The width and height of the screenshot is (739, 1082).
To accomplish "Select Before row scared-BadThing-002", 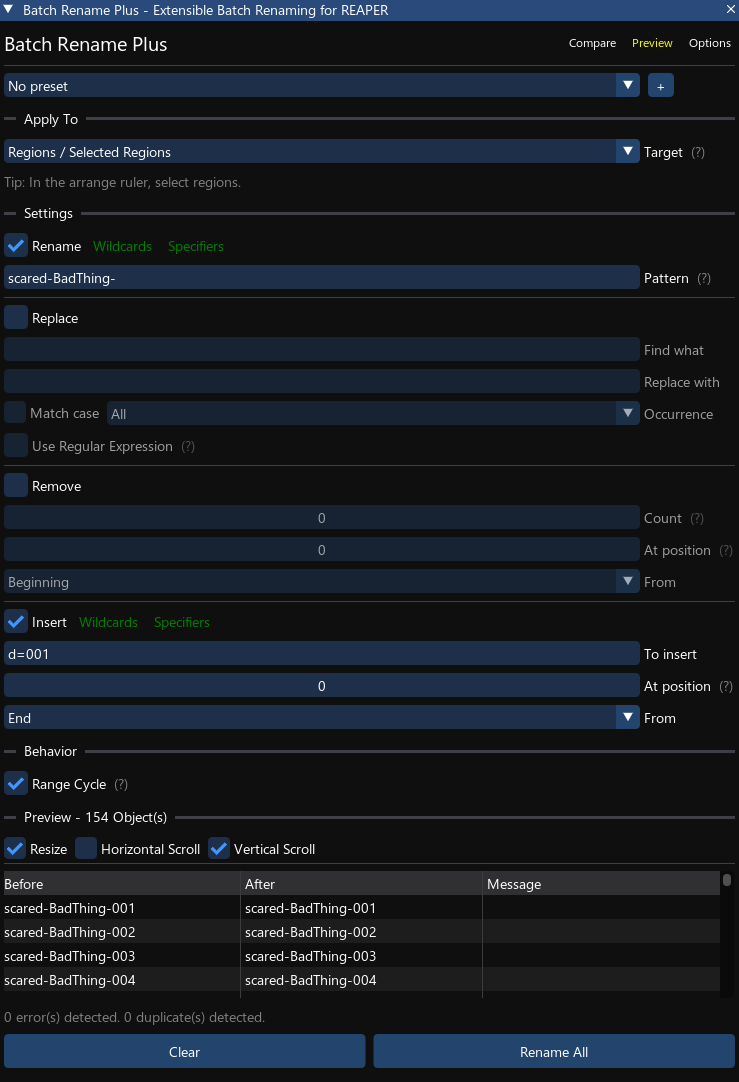I will tap(70, 933).
